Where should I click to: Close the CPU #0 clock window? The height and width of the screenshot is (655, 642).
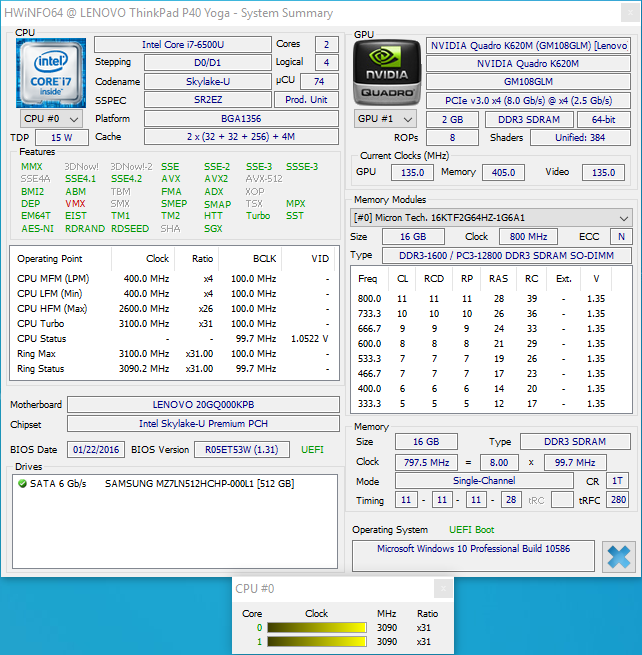click(x=443, y=589)
